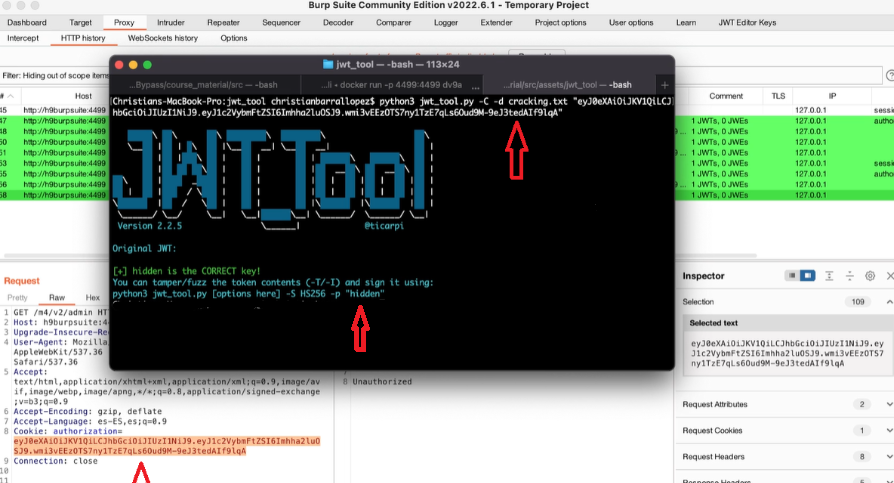
Task: Open the Logger tab
Action: [446, 23]
